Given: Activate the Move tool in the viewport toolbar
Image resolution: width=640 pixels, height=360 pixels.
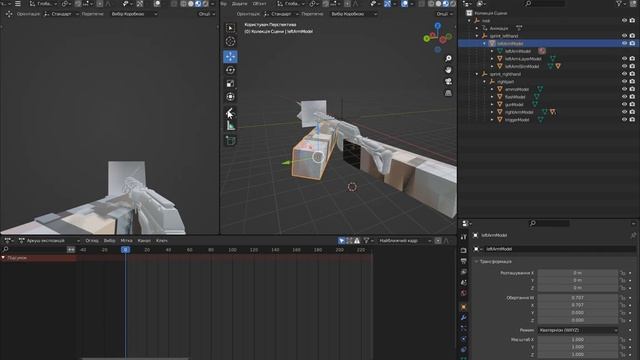Looking at the screenshot, I should click(x=230, y=56).
